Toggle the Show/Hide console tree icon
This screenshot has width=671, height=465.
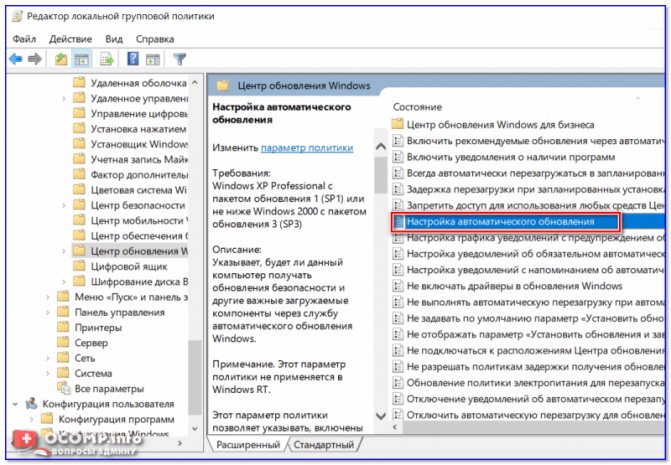point(81,59)
